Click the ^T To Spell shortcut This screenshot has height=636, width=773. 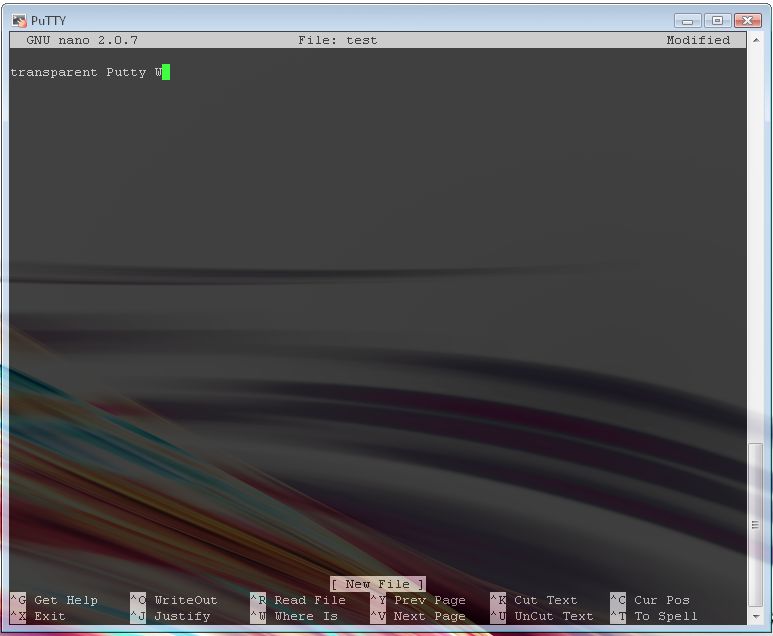coord(654,616)
